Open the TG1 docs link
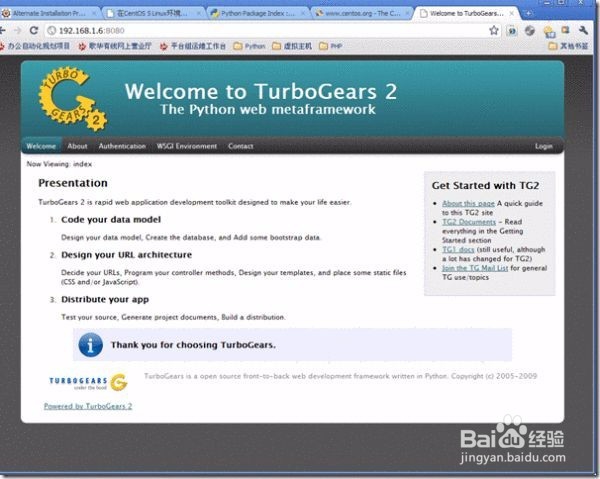 [x=458, y=249]
